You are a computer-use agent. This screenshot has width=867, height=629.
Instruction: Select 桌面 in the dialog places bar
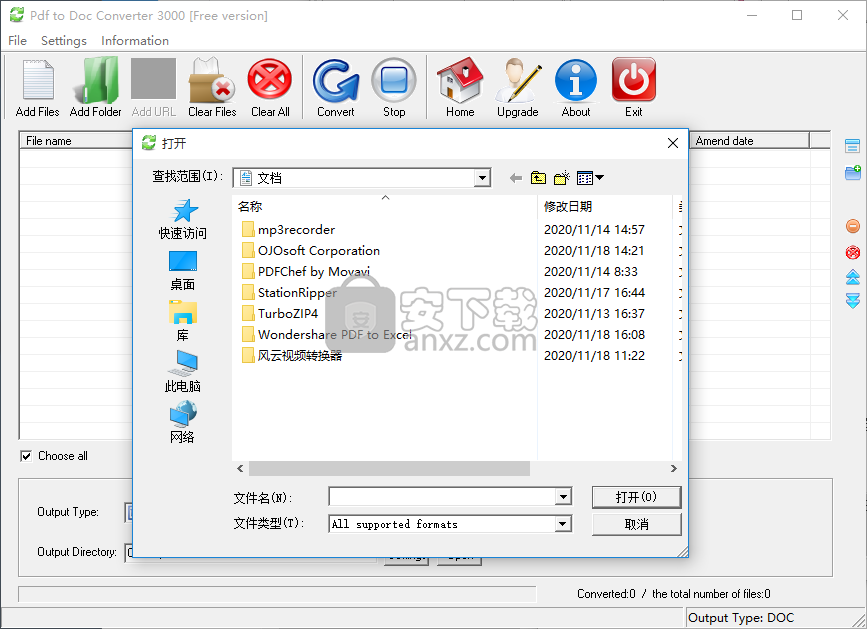click(x=183, y=271)
